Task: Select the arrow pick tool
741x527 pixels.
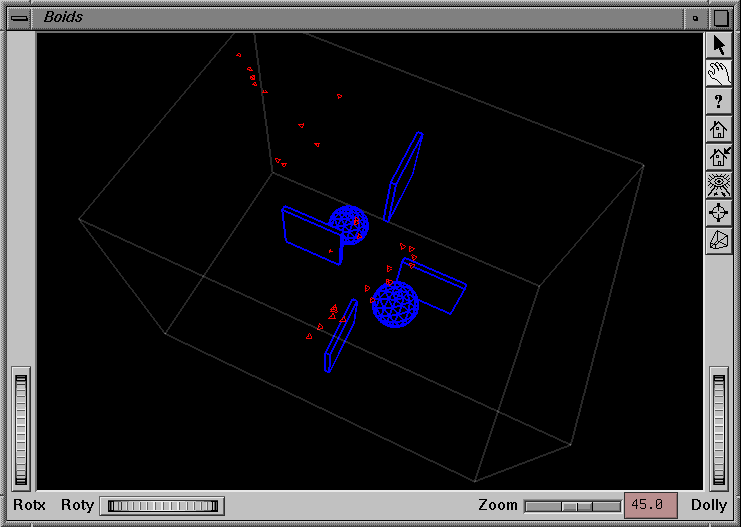Action: tap(719, 46)
